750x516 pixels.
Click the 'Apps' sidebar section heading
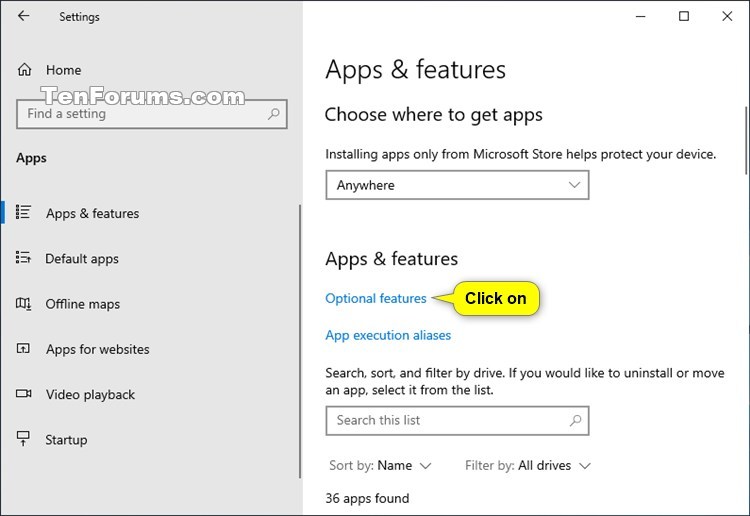(31, 158)
